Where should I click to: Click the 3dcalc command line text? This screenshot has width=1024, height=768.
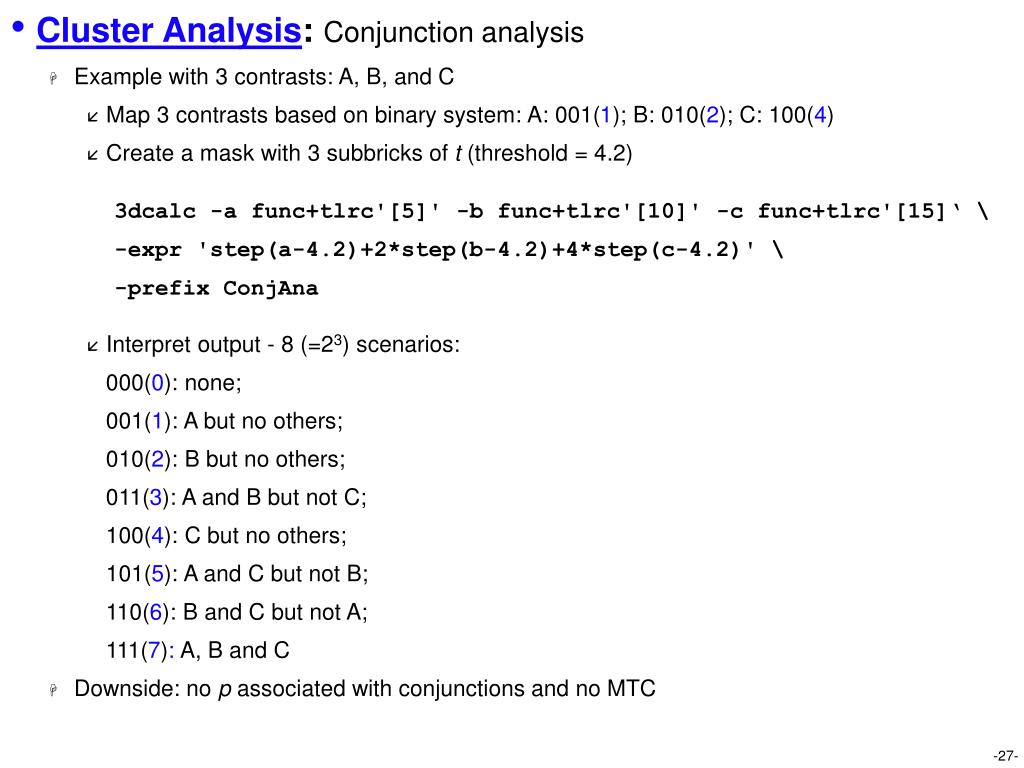tap(551, 211)
